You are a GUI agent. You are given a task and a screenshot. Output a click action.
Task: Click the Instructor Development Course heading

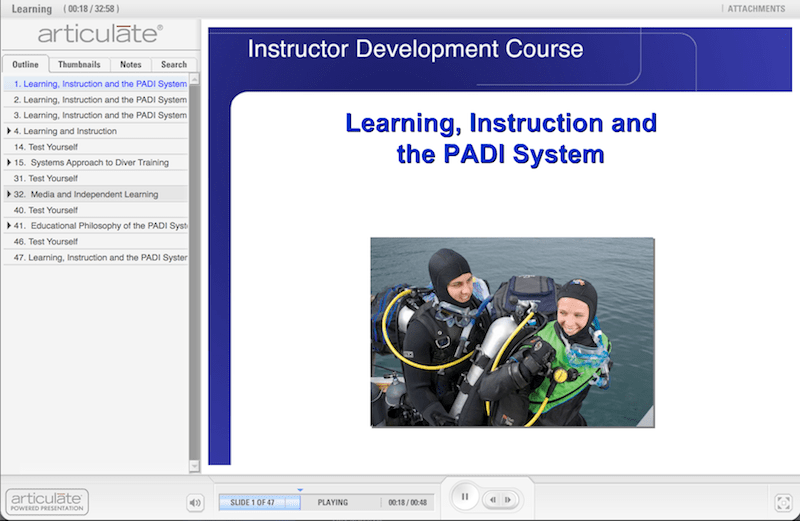point(415,49)
